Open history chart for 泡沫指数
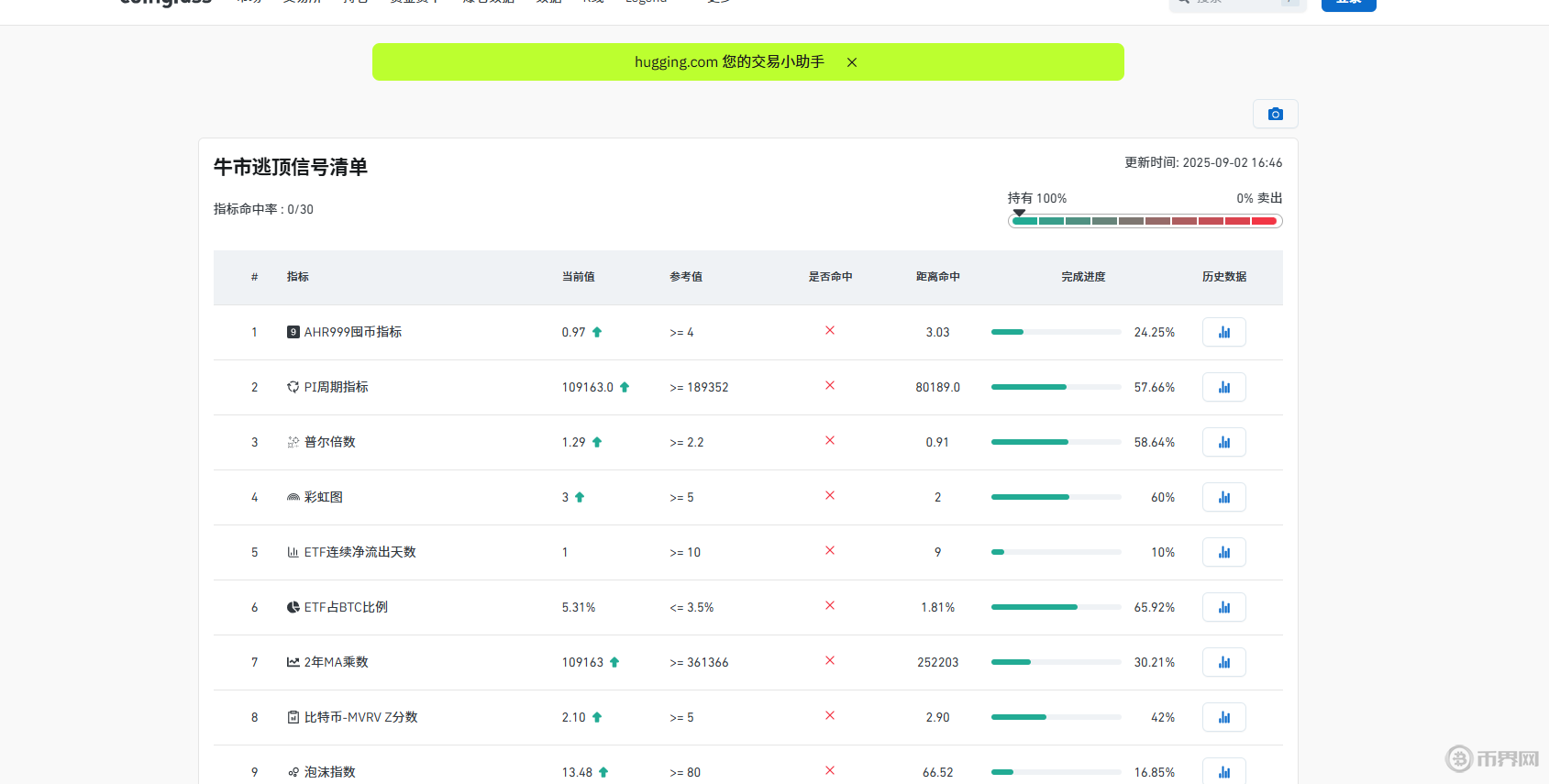 [1223, 771]
